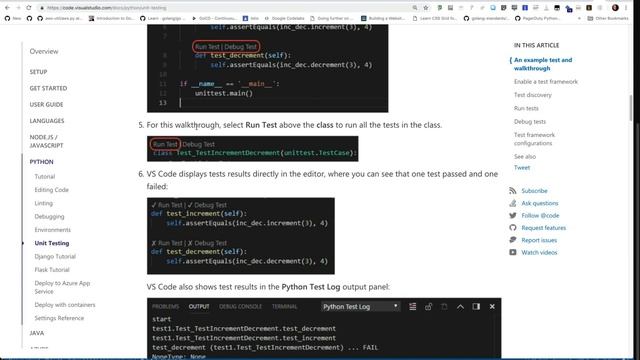This screenshot has height=360, width=640.
Task: Open the Report issues link
Action: (x=539, y=240)
